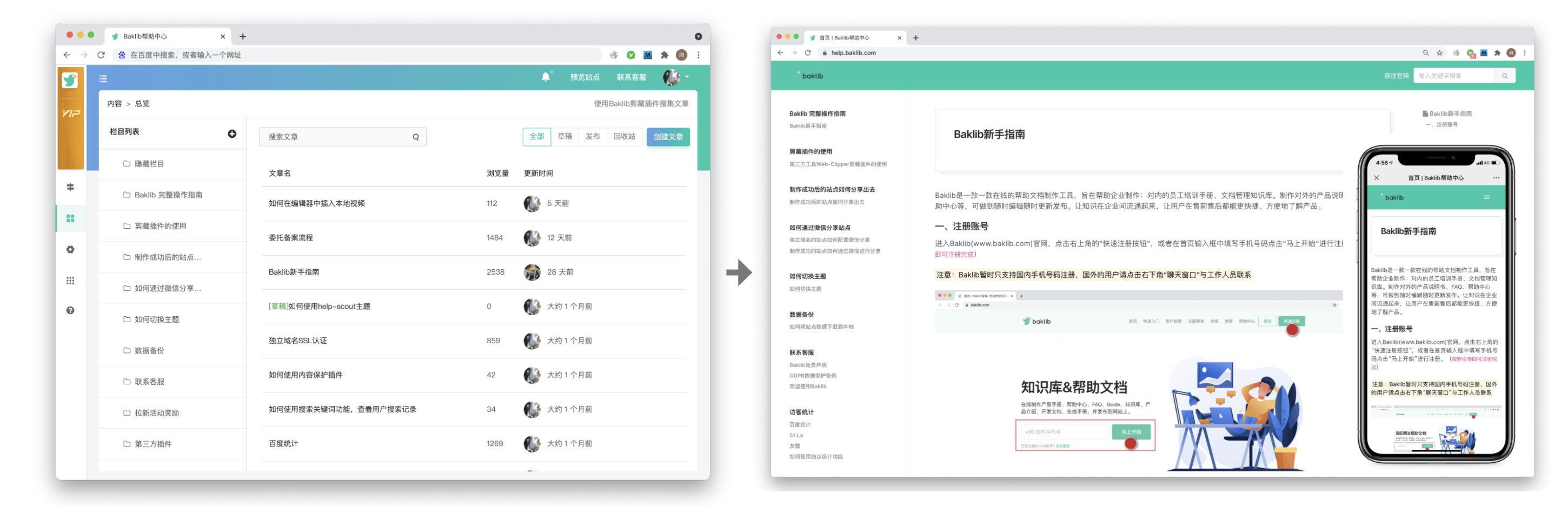Open three-dot menu in phone preview
Viewport: 1568px width, 506px height.
(x=1496, y=178)
